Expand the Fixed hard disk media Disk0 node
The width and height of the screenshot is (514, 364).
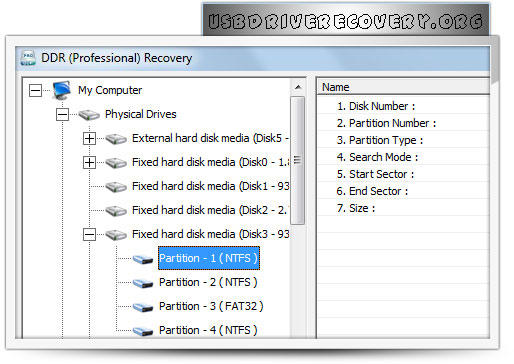(89, 163)
